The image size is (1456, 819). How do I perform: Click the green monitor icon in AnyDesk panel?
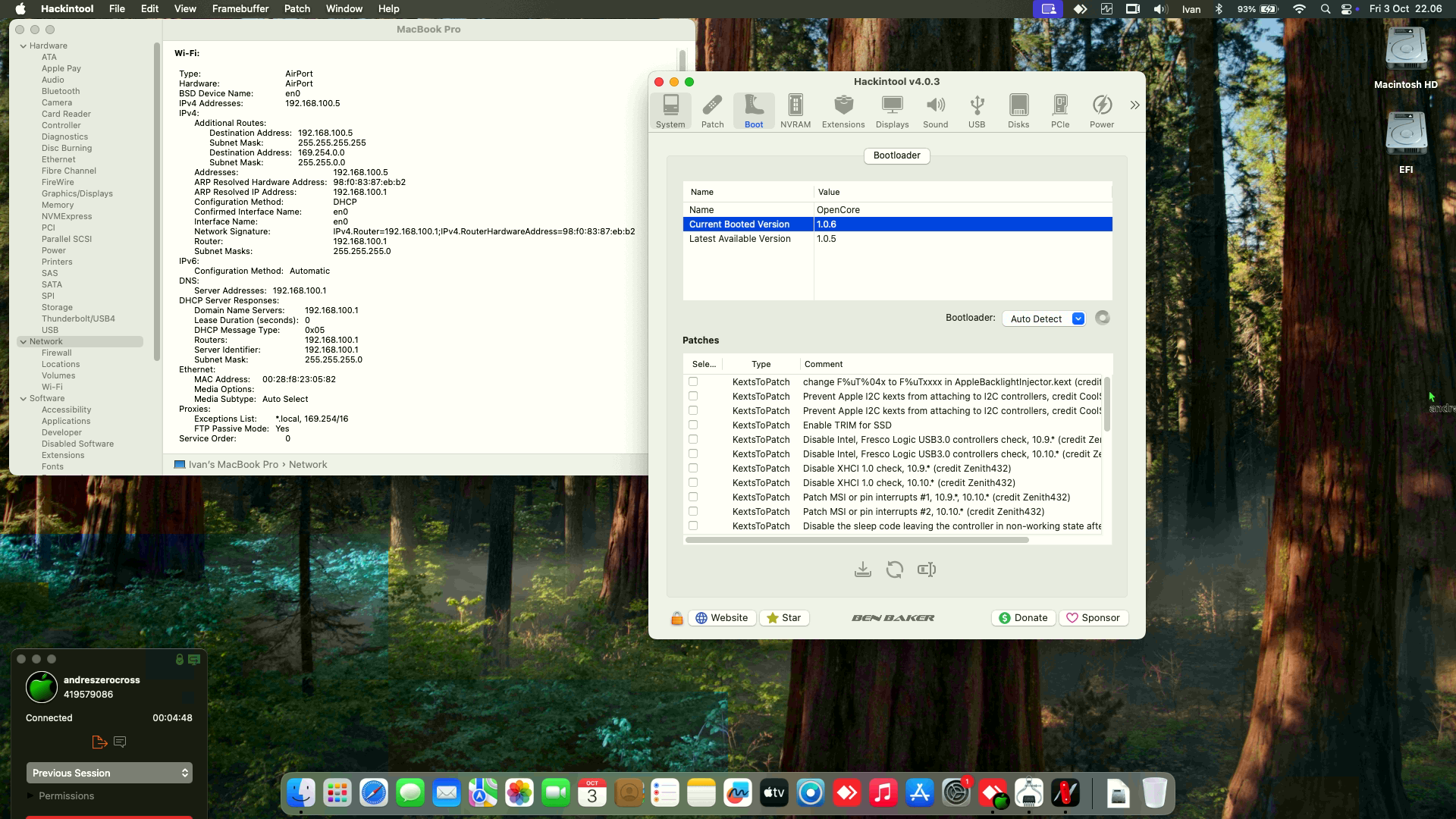tap(194, 660)
